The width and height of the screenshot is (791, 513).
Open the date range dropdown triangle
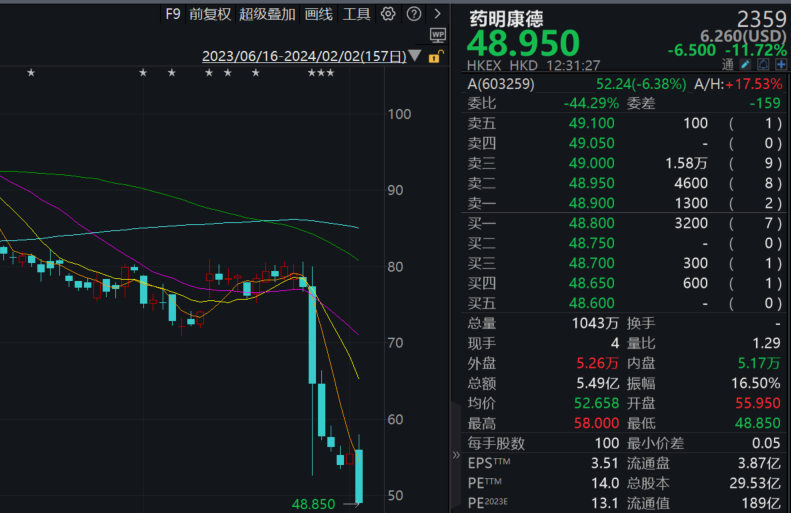click(415, 55)
